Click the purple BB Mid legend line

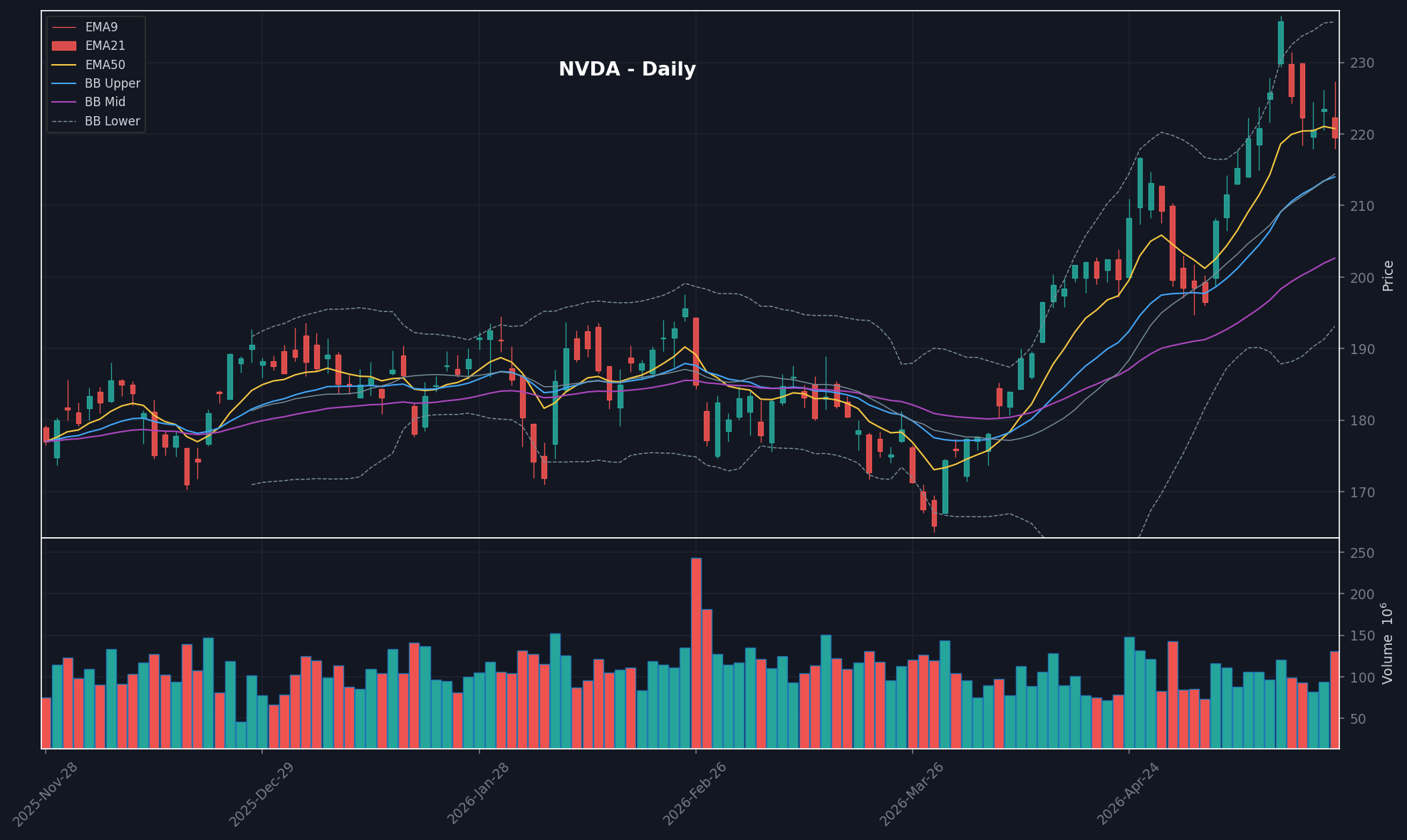[x=64, y=102]
